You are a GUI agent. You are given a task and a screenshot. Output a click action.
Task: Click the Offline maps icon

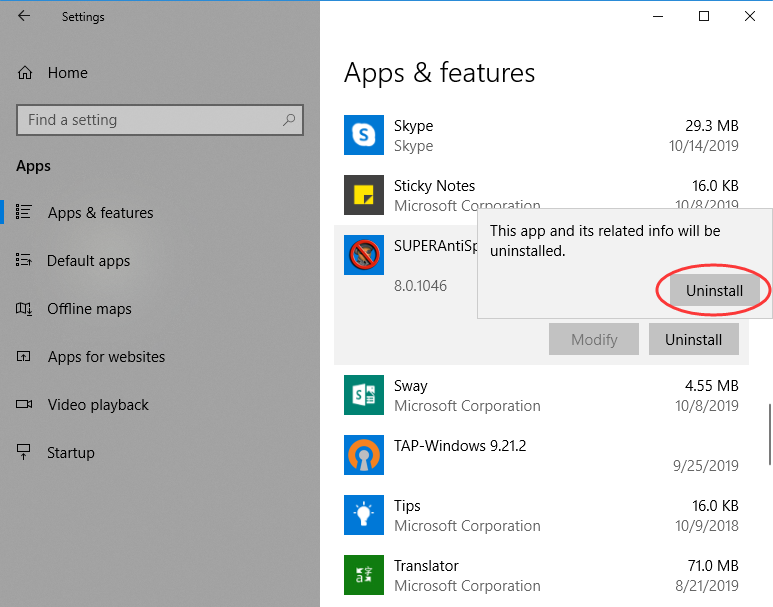coord(24,309)
